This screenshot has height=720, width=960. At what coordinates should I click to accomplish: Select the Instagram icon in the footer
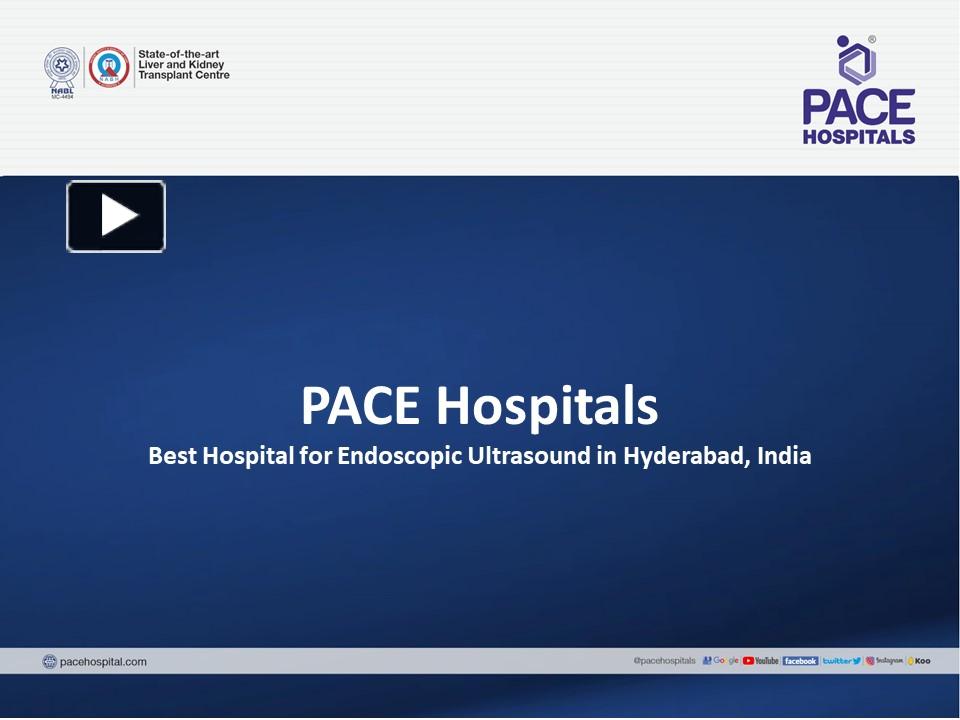(x=869, y=661)
